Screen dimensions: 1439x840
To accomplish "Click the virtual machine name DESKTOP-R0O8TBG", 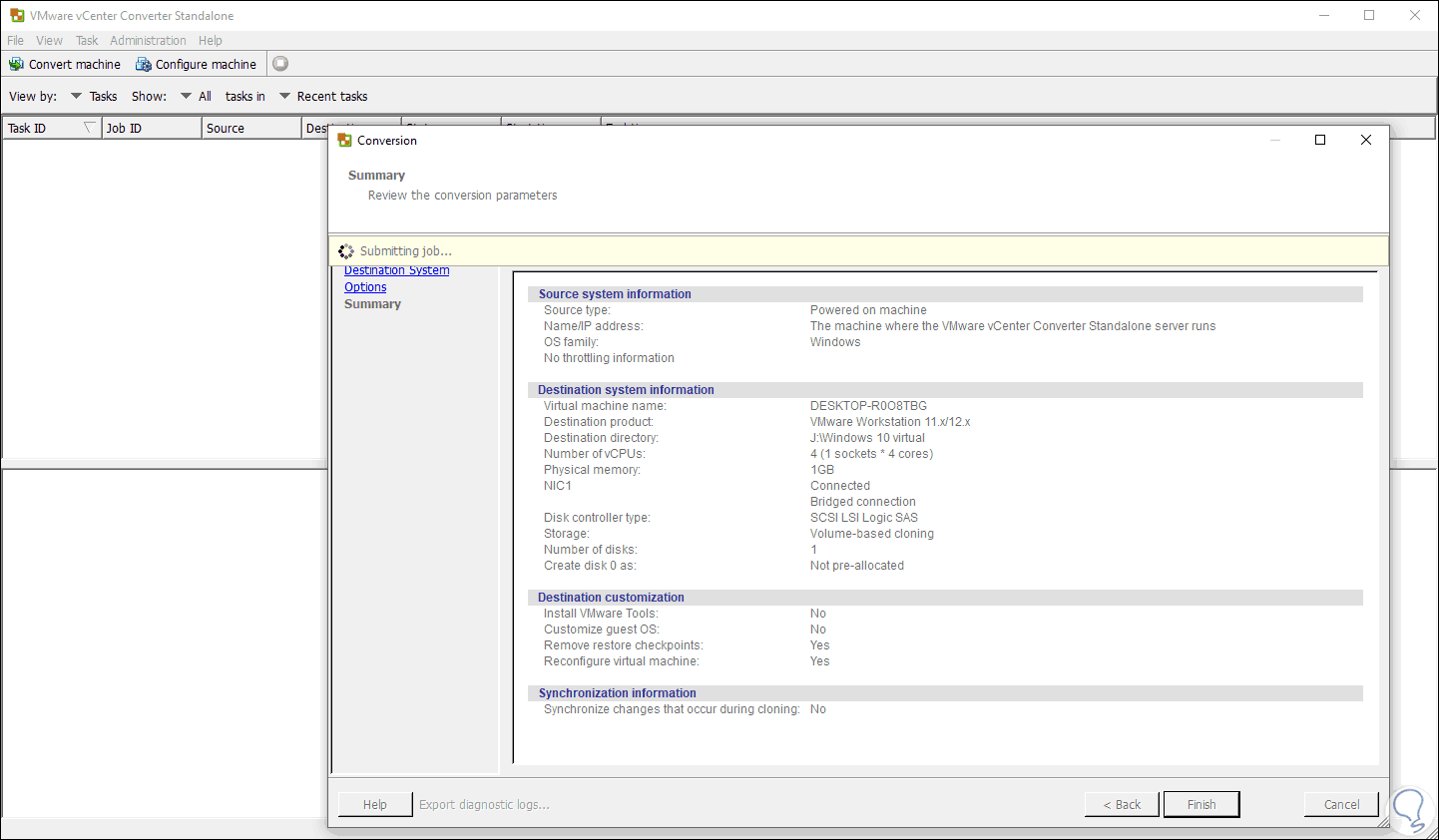I will tap(868, 406).
